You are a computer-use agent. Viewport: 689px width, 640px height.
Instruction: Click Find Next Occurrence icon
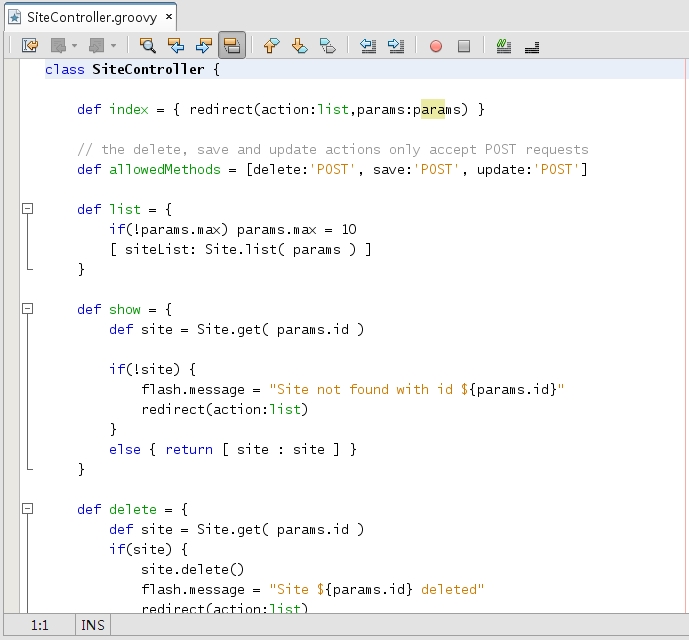point(204,45)
